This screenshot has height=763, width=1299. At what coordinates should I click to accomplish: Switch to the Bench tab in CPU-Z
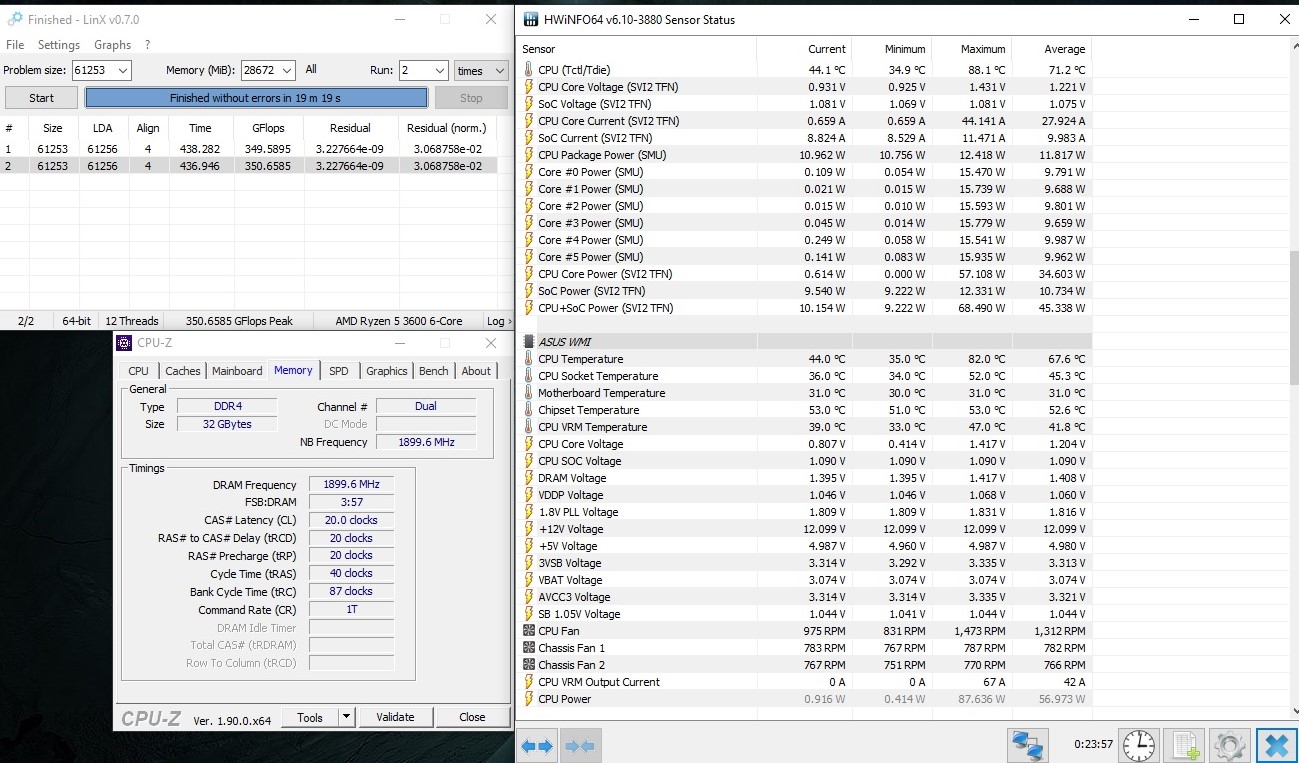coord(434,371)
